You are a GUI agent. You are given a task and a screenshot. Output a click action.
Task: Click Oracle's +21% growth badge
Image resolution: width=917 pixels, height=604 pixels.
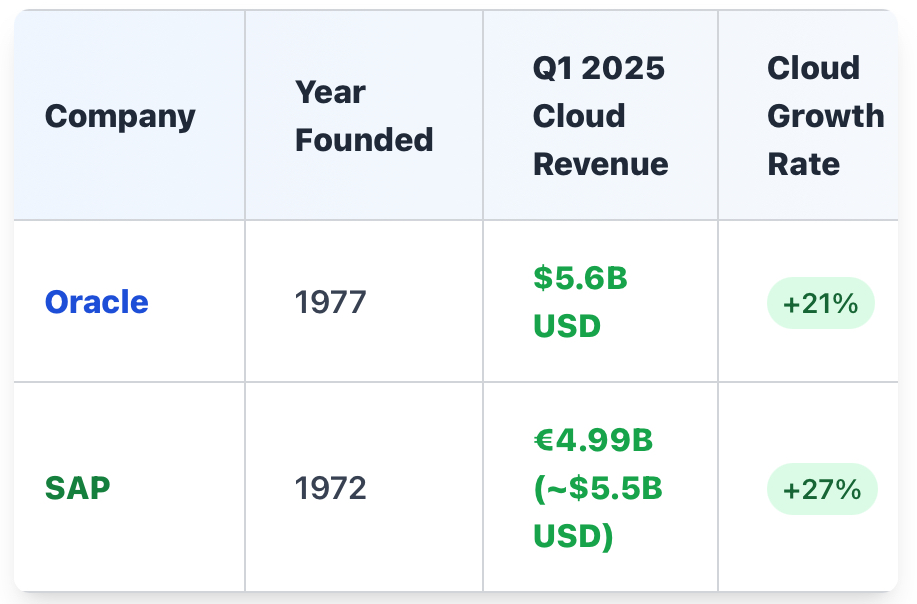point(820,304)
